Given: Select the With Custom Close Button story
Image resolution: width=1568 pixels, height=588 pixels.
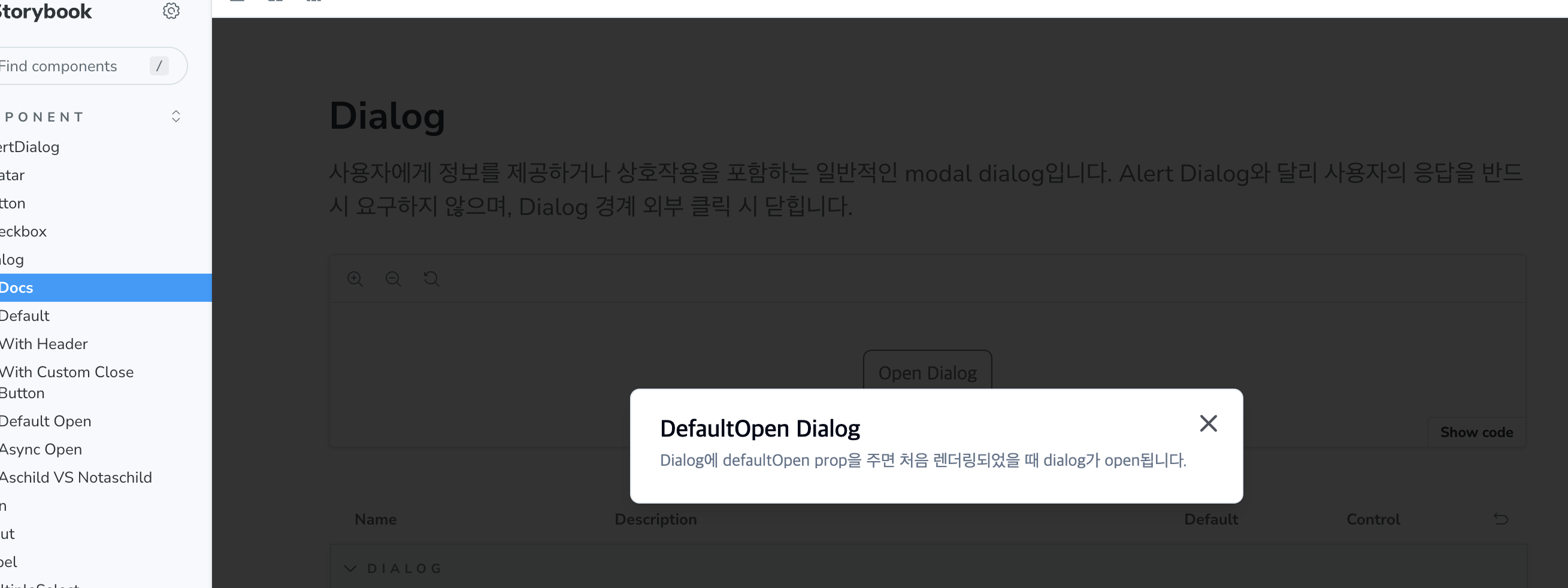Looking at the screenshot, I should coord(67,381).
